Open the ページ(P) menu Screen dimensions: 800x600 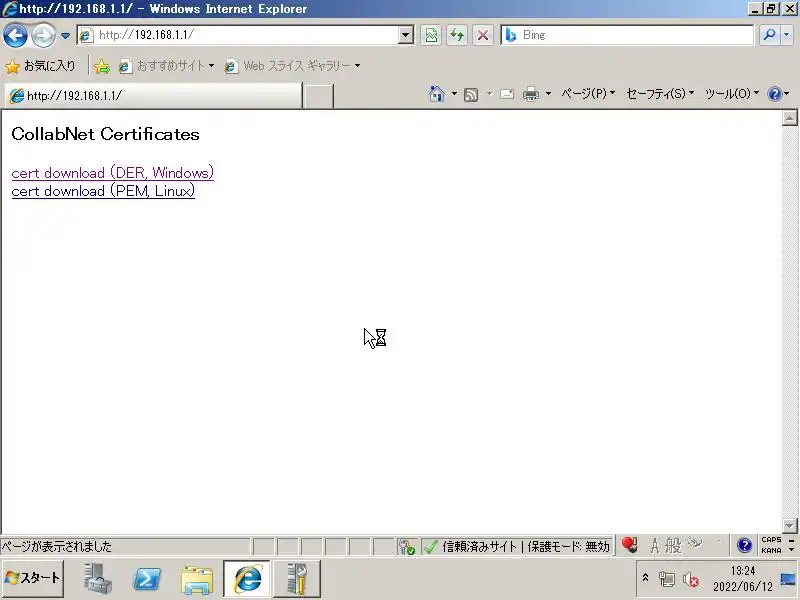tap(588, 94)
